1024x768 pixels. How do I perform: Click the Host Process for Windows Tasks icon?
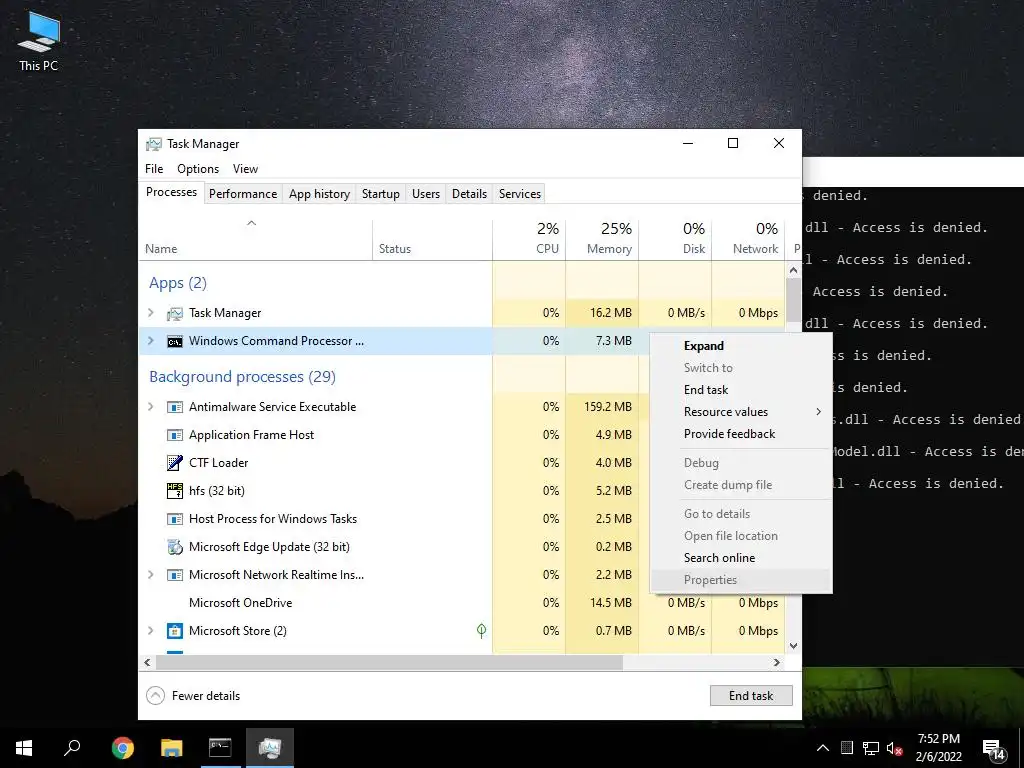tap(174, 519)
